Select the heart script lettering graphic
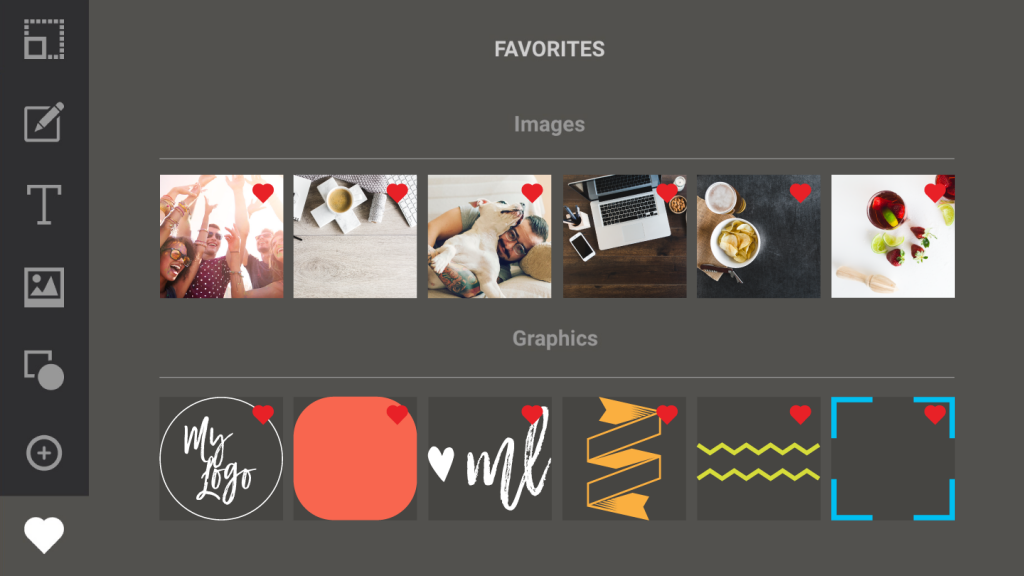Screen dimensions: 1024x576 pyautogui.click(x=489, y=458)
